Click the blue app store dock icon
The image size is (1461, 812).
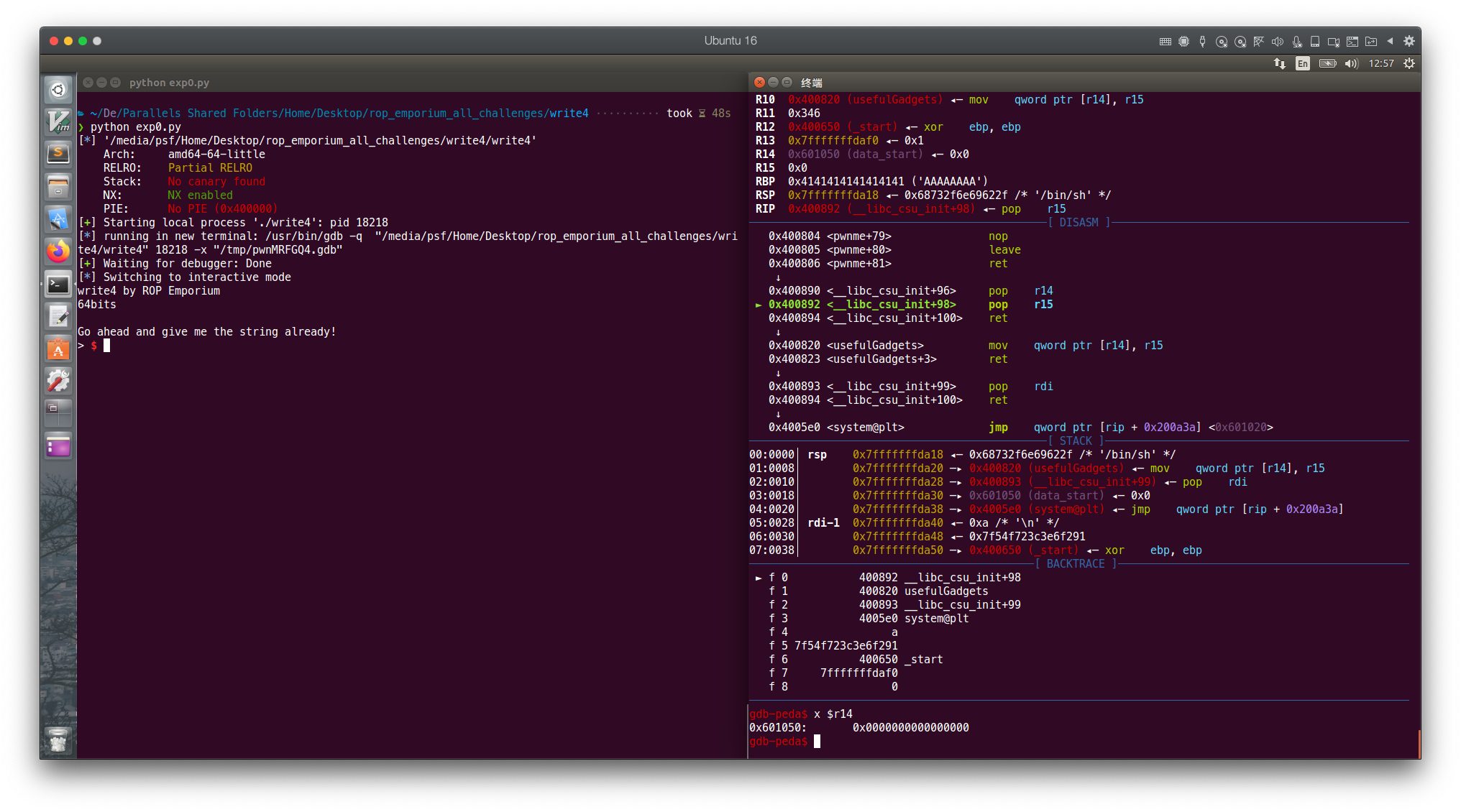pos(58,218)
